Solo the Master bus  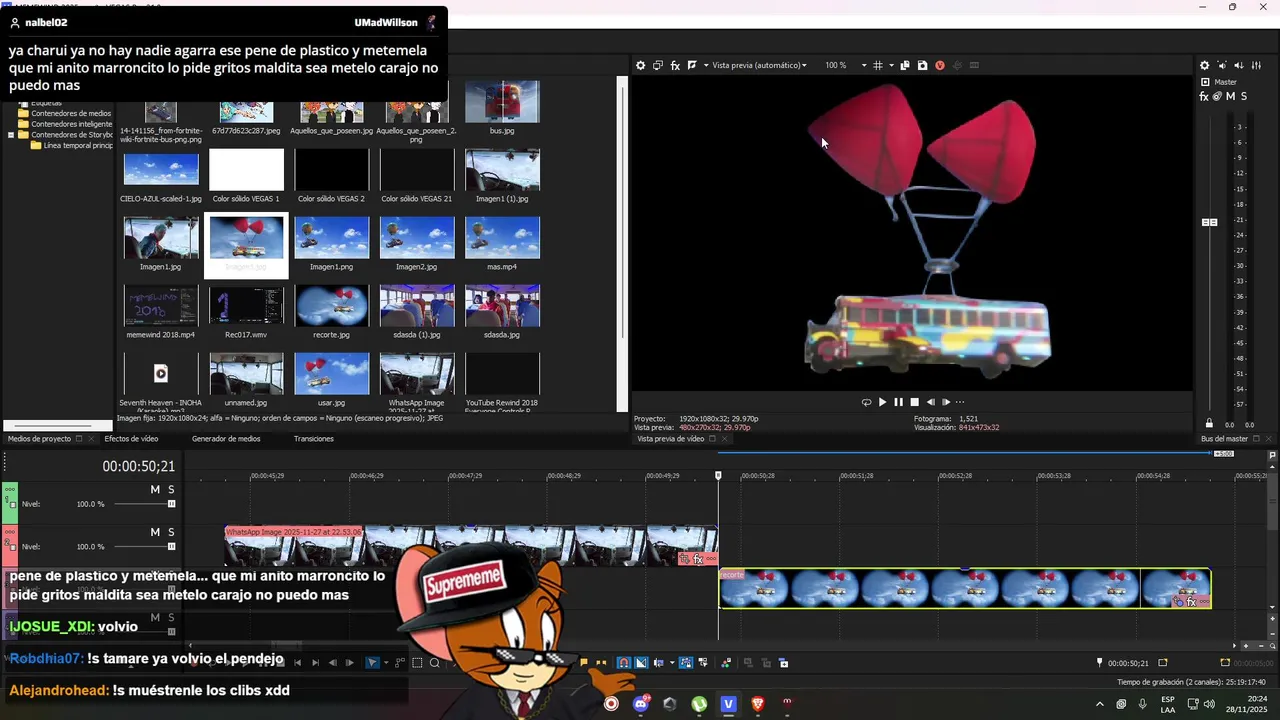1243,96
